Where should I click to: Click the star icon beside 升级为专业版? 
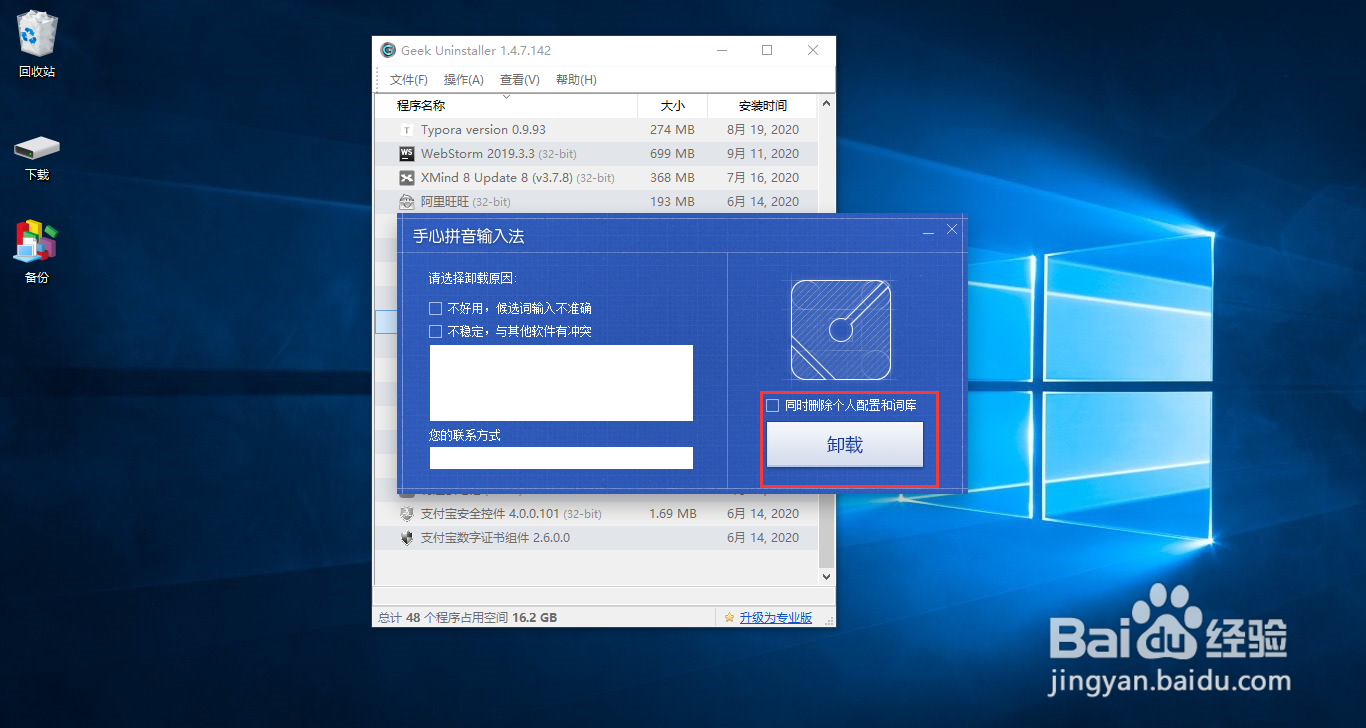click(730, 618)
